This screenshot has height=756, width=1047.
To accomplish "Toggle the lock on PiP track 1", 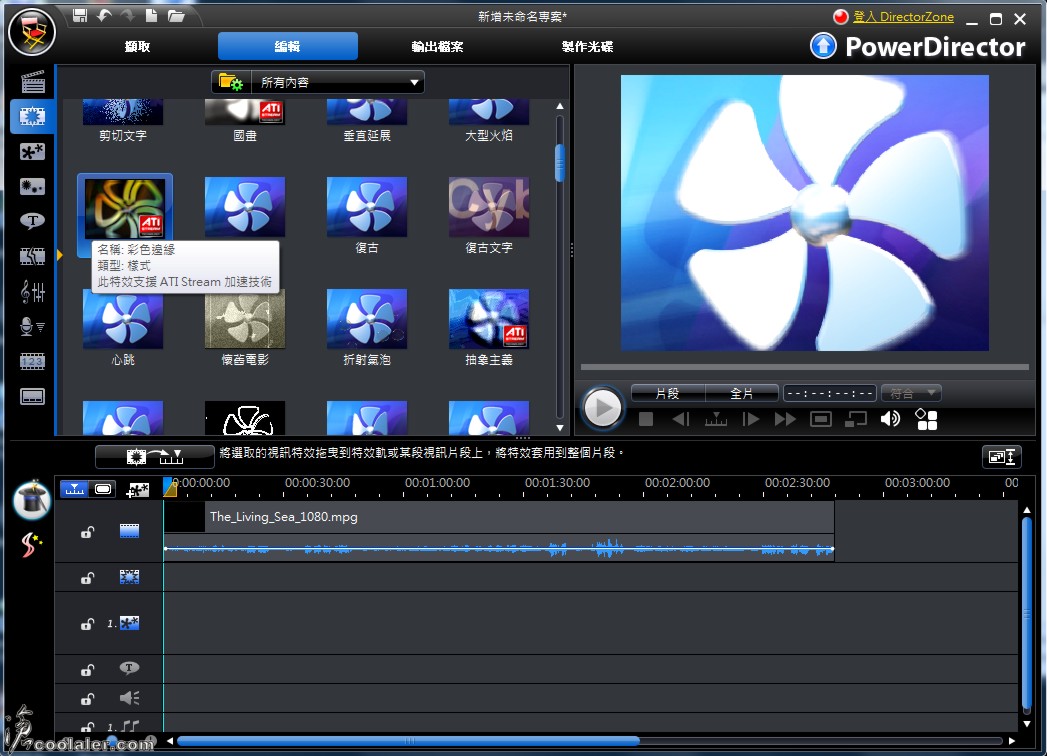I will [87, 624].
